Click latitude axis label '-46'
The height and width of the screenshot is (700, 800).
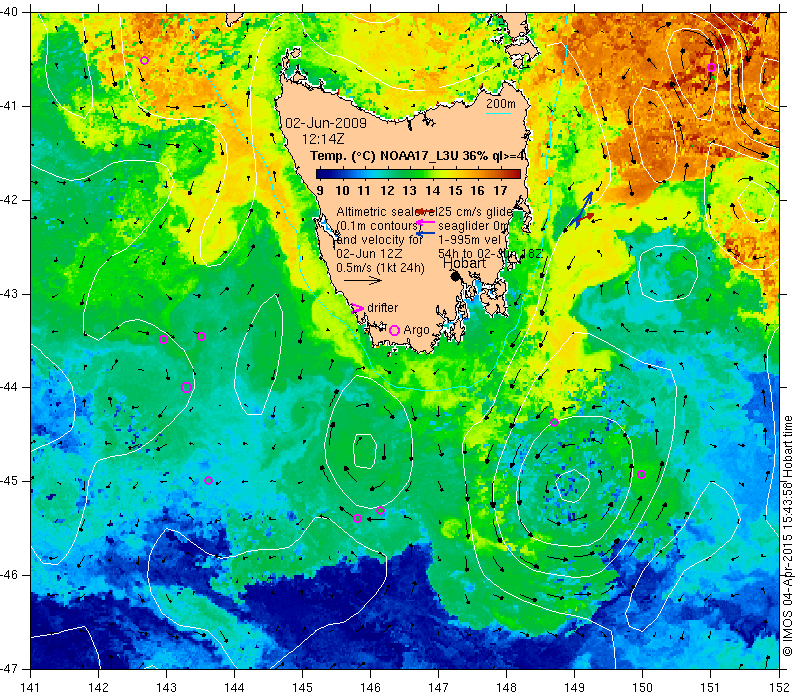coord(8,575)
